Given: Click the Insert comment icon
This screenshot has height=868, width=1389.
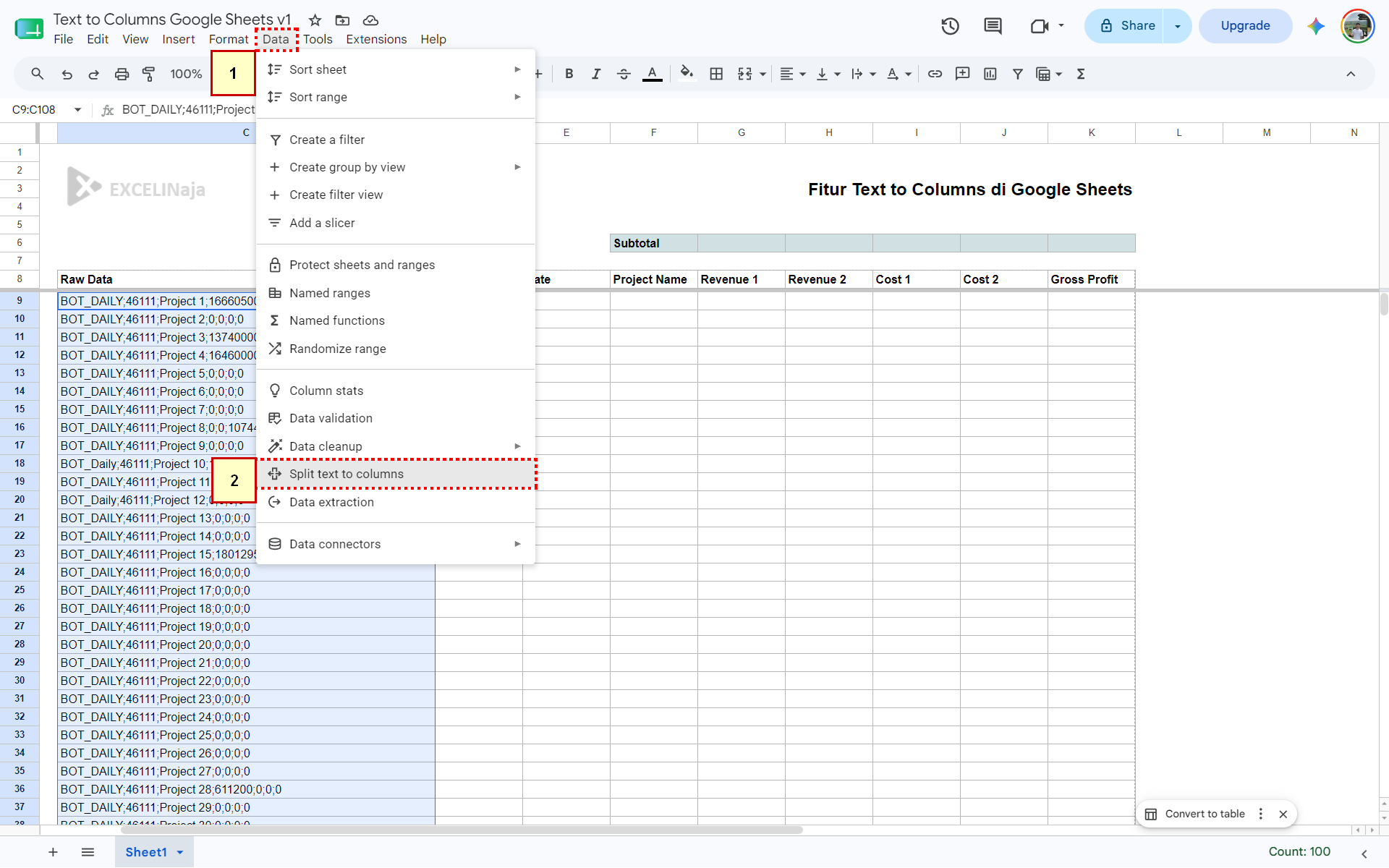Looking at the screenshot, I should click(x=962, y=74).
